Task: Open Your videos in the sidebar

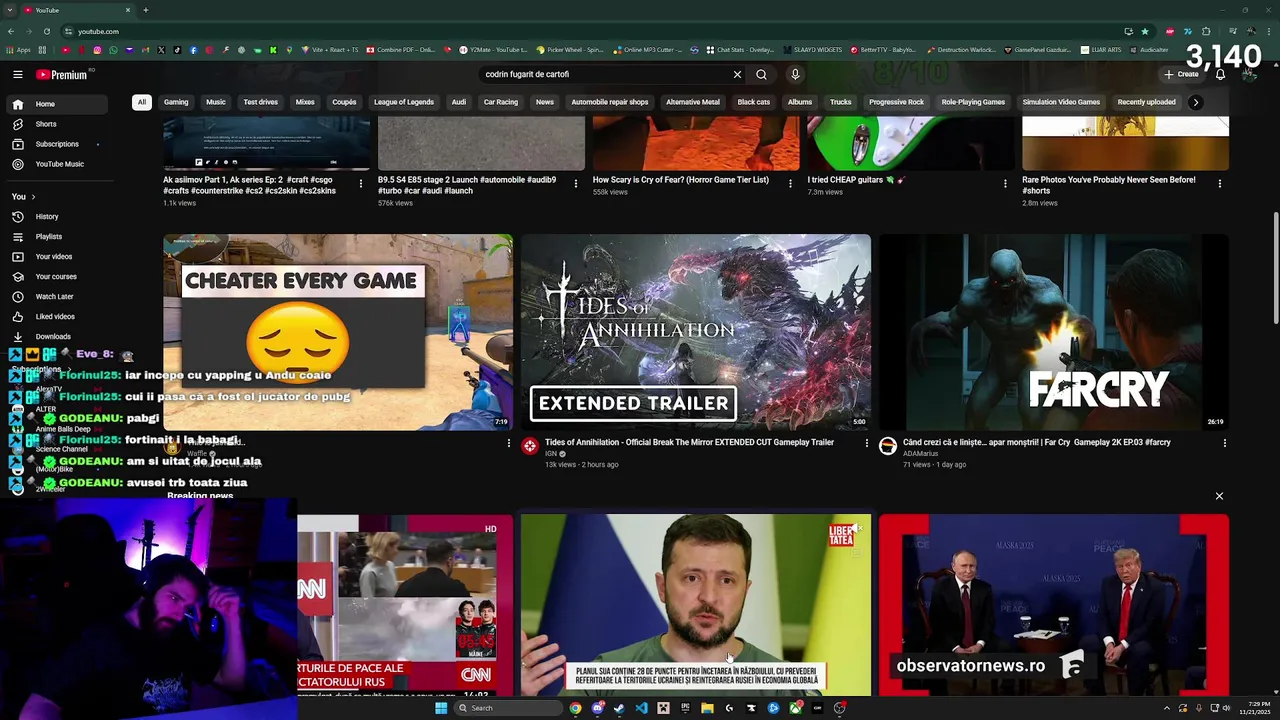Action: [57, 257]
